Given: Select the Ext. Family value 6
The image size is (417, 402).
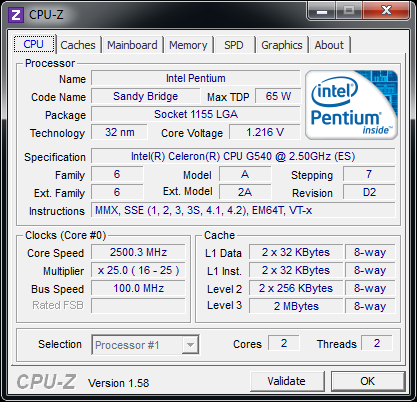Looking at the screenshot, I should tap(117, 192).
